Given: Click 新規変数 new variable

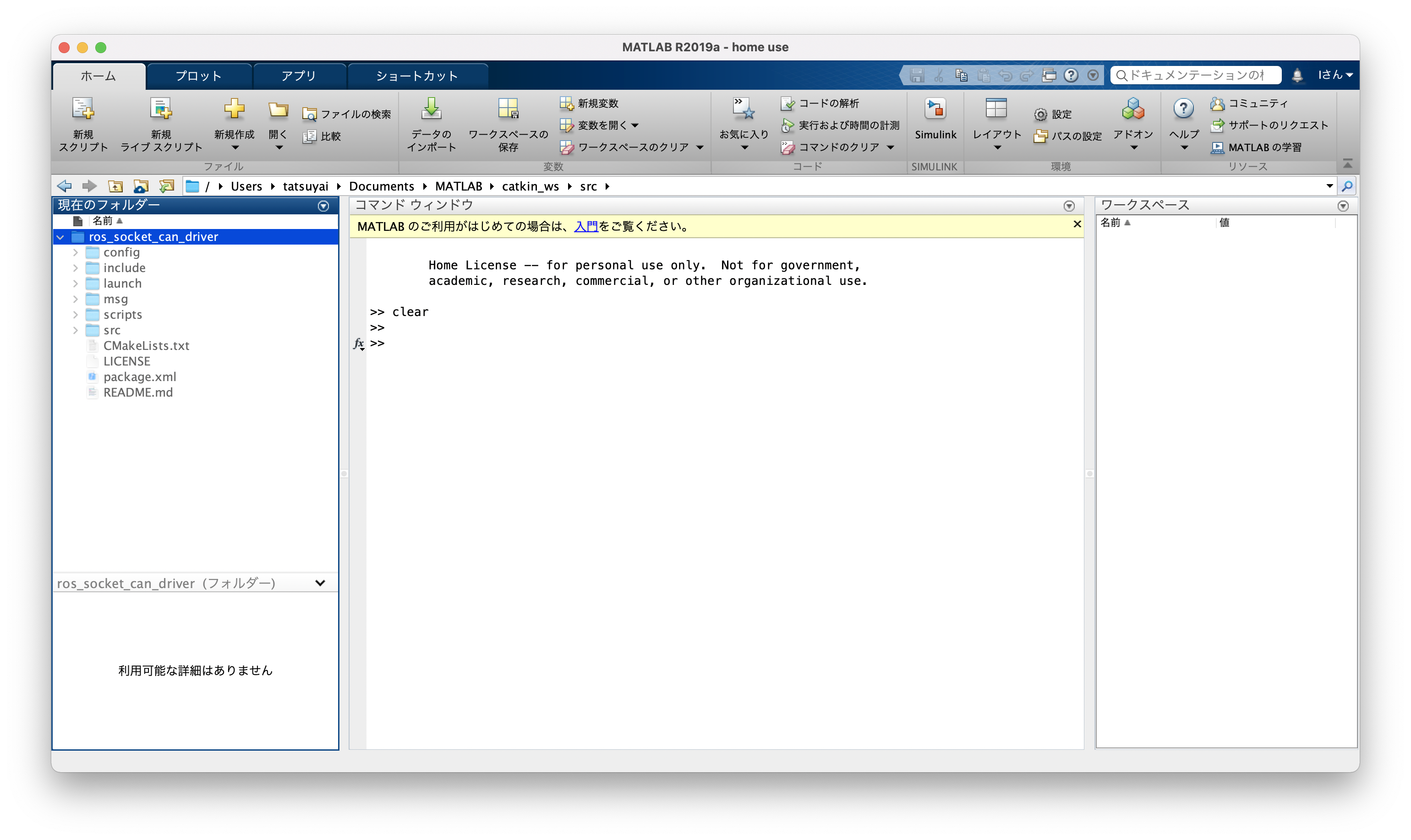Looking at the screenshot, I should pos(589,104).
